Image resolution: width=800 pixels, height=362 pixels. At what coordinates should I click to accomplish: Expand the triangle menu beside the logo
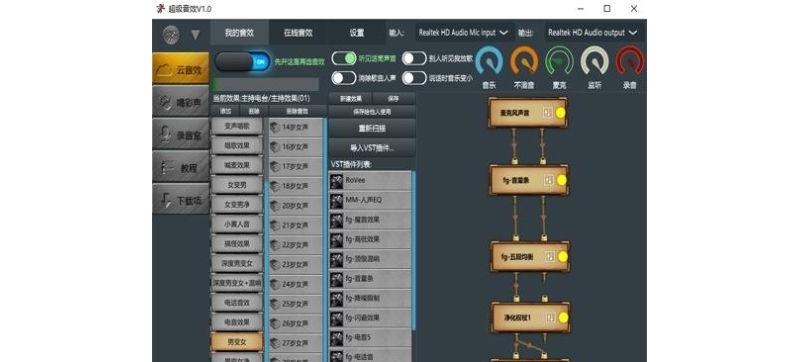click(195, 35)
